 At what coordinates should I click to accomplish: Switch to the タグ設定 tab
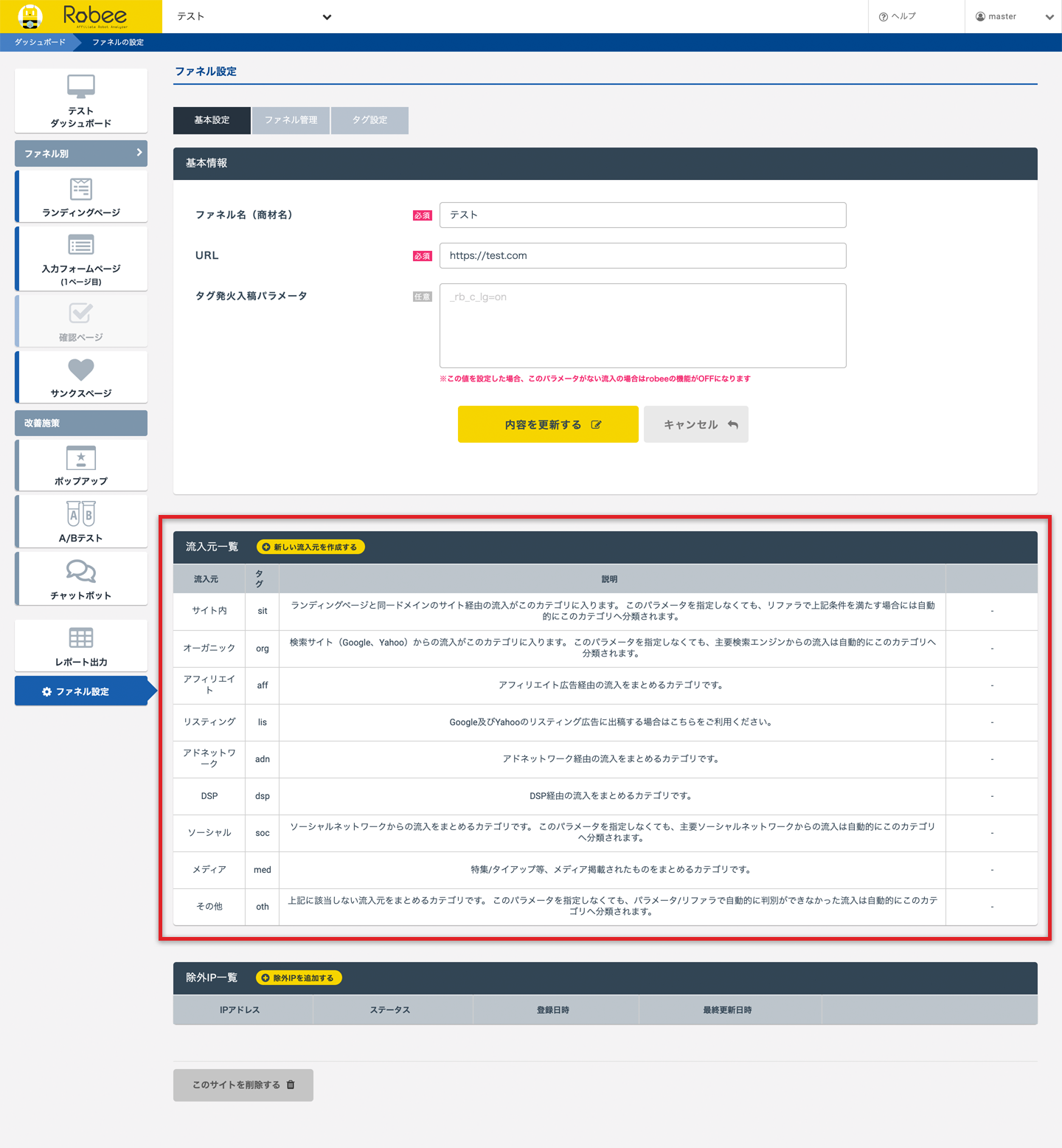tap(369, 120)
